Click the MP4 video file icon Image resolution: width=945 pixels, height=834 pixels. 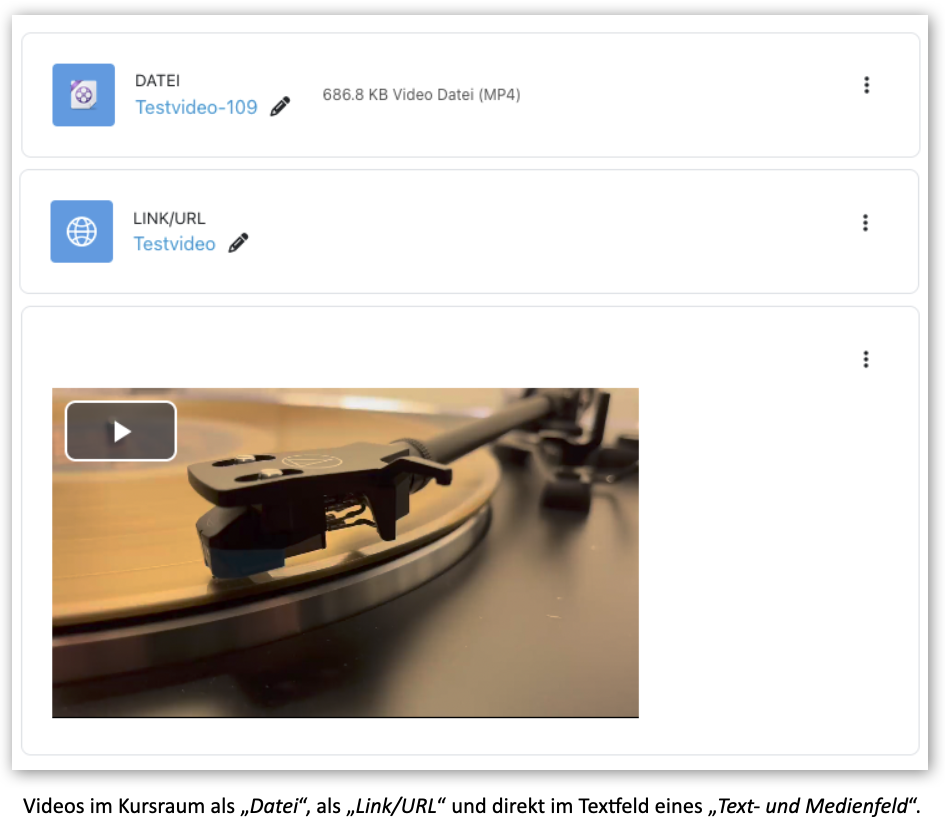[83, 95]
